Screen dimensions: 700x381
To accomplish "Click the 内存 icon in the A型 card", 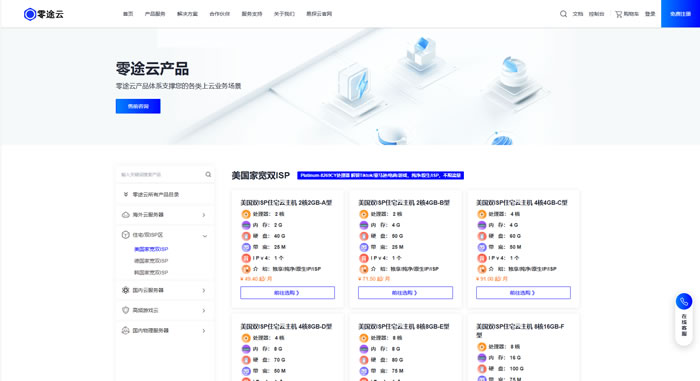I will (246, 225).
